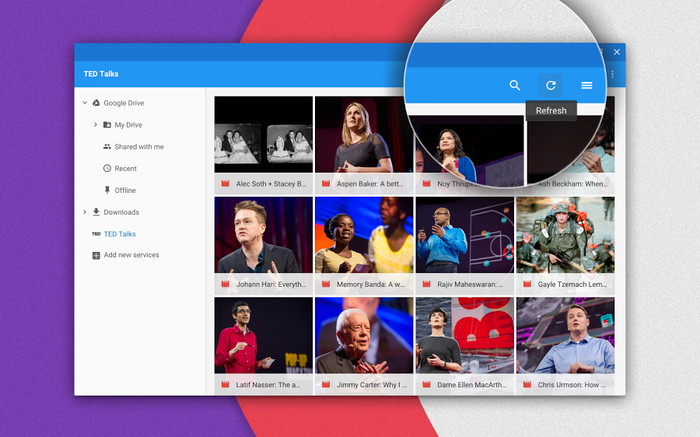Expand the My Drive folder chevron

(x=95, y=125)
